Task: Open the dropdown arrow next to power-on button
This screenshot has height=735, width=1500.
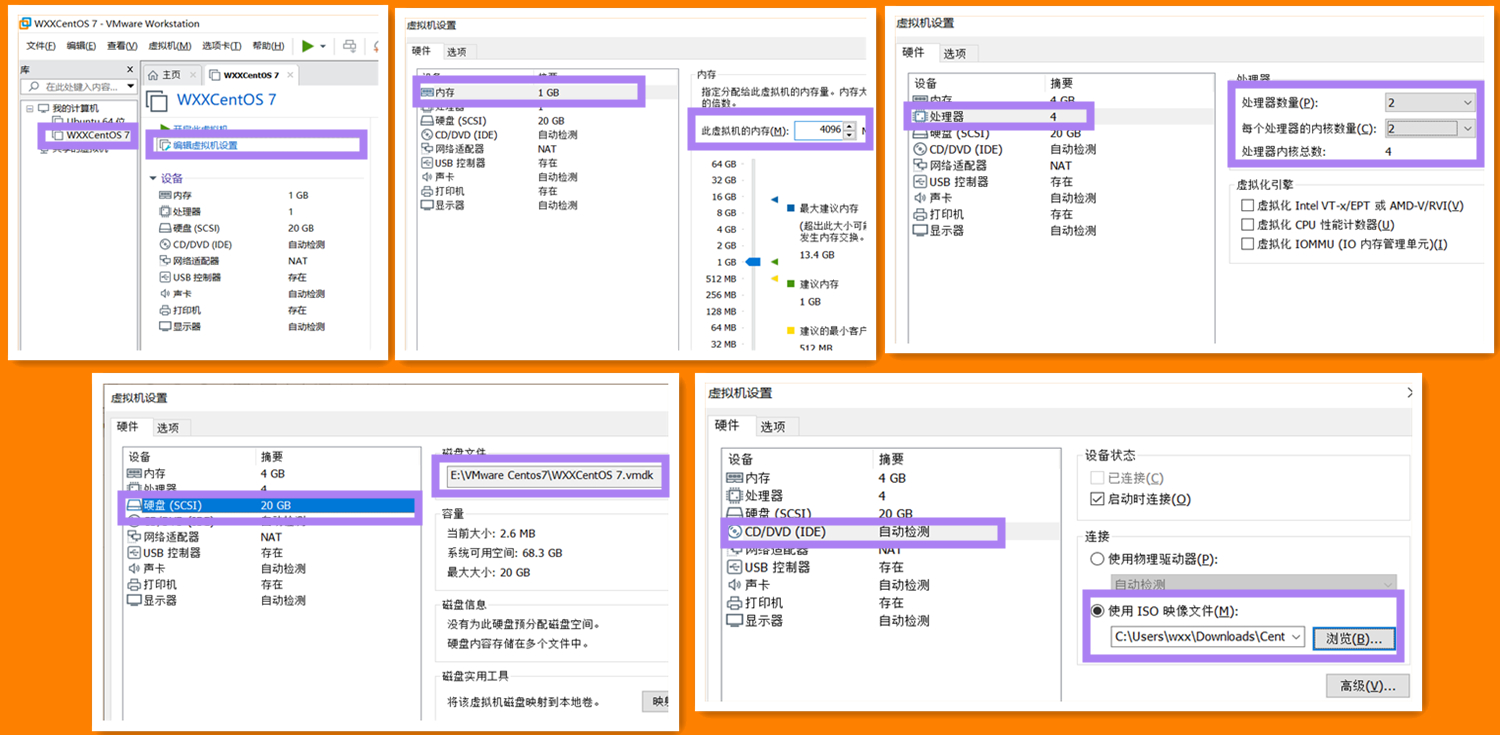Action: click(323, 46)
